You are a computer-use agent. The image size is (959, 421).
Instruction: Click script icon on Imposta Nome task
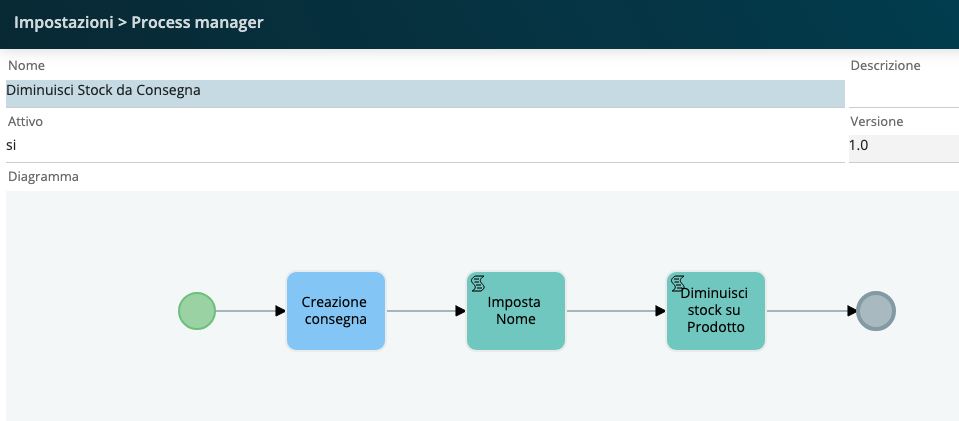tap(478, 283)
